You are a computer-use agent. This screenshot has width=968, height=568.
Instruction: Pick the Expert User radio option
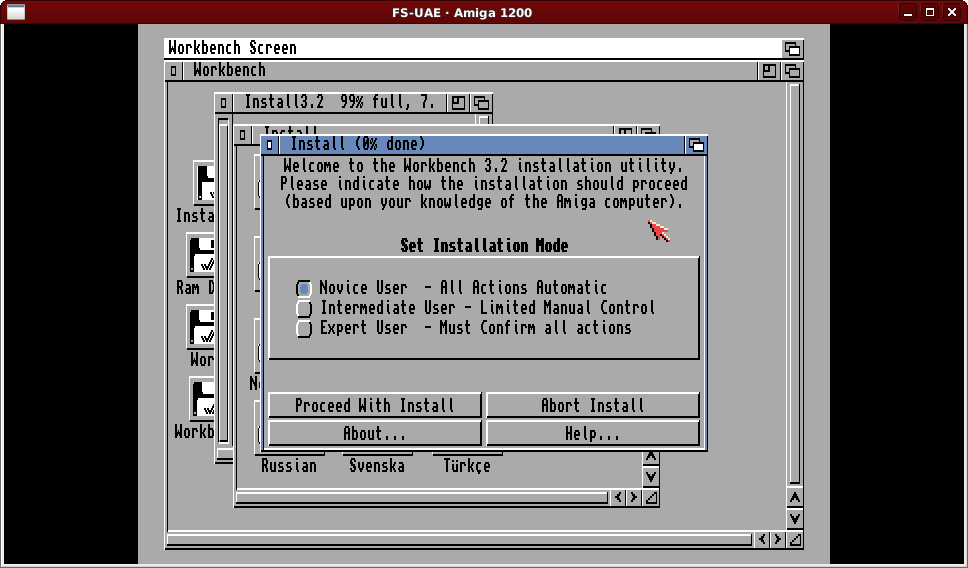coord(304,328)
